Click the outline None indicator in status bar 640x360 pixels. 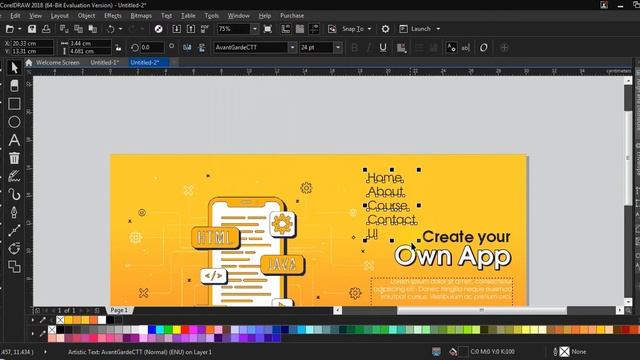(x=569, y=351)
